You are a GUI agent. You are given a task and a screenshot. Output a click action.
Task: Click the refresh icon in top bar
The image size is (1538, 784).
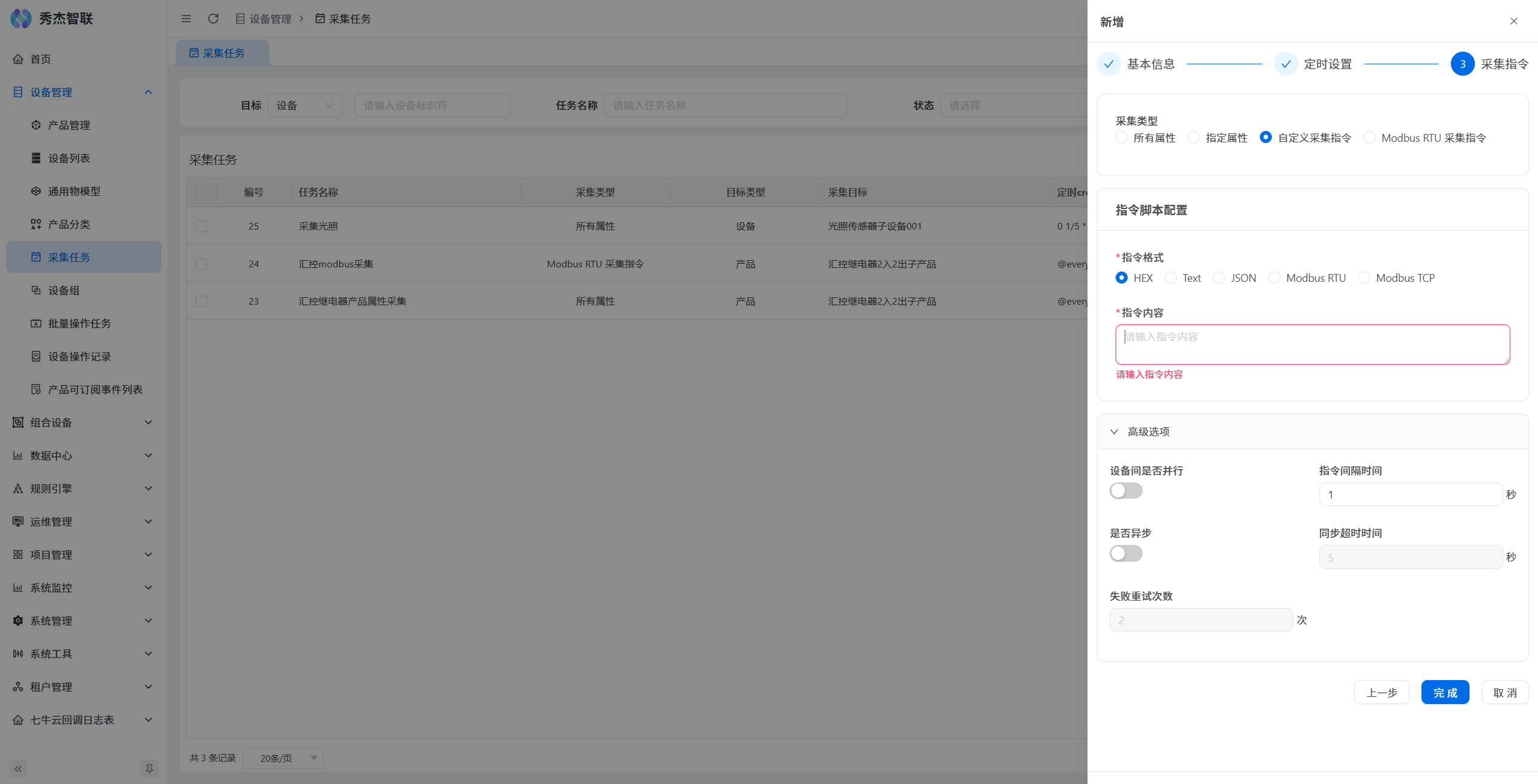tap(213, 19)
